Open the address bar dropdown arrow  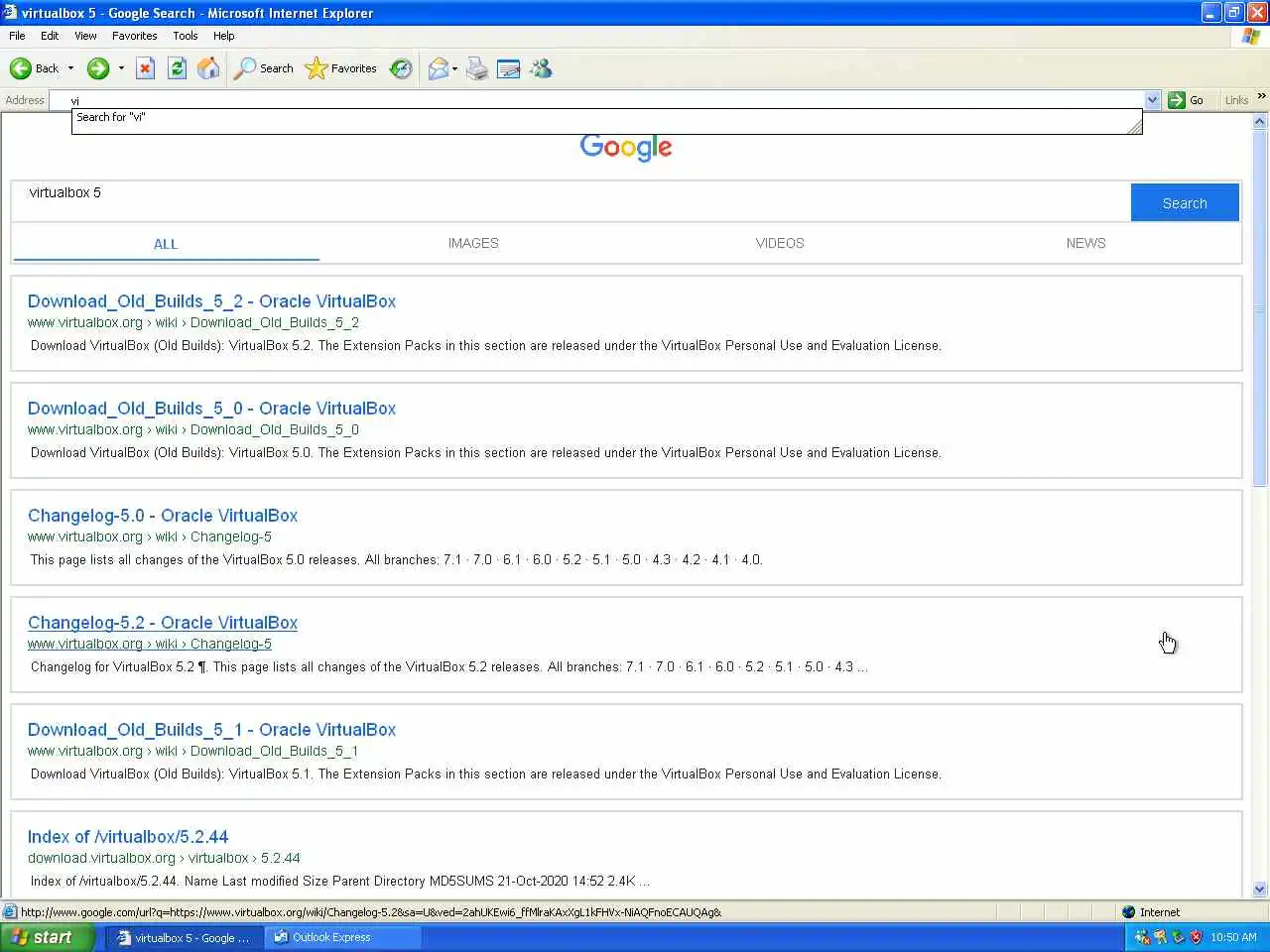(x=1152, y=100)
